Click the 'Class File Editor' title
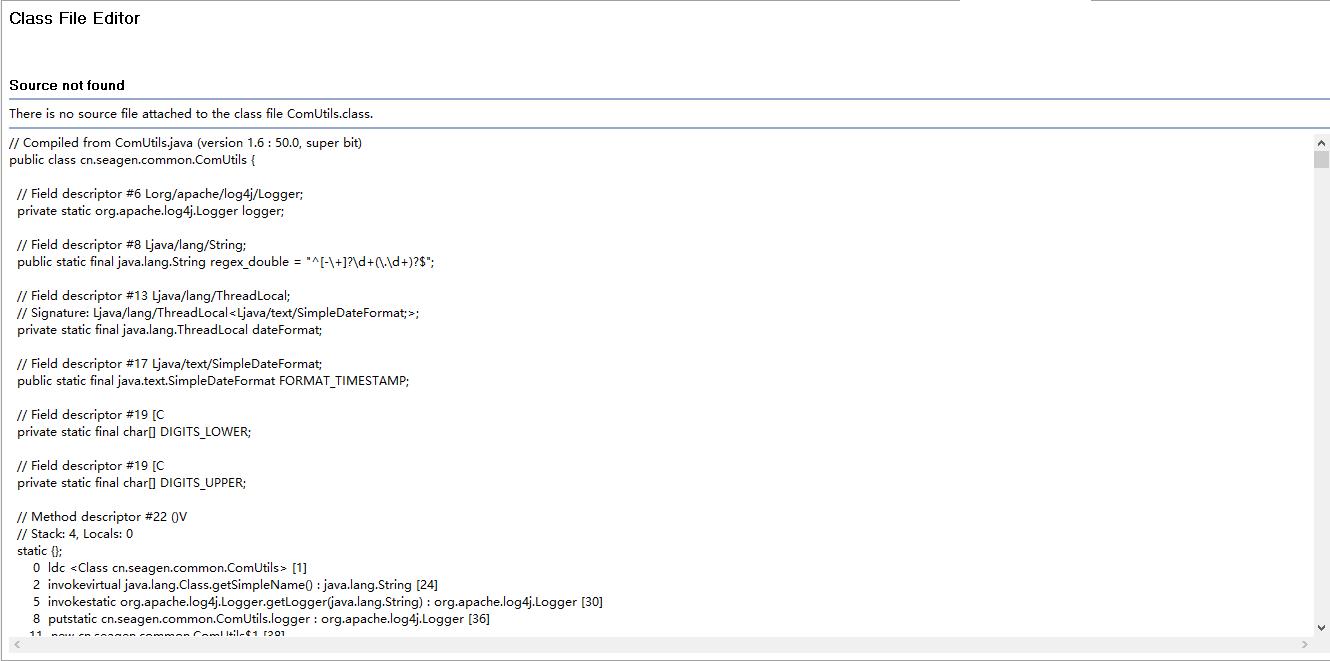Image resolution: width=1330 pixels, height=661 pixels. [x=75, y=18]
